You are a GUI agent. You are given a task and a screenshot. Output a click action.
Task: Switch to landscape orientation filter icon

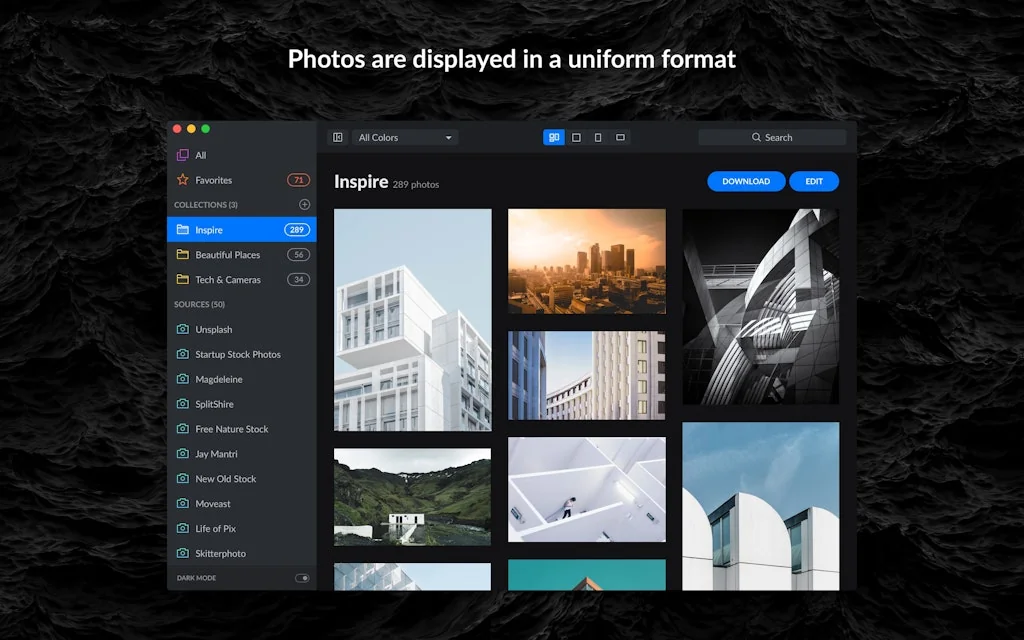click(x=620, y=138)
